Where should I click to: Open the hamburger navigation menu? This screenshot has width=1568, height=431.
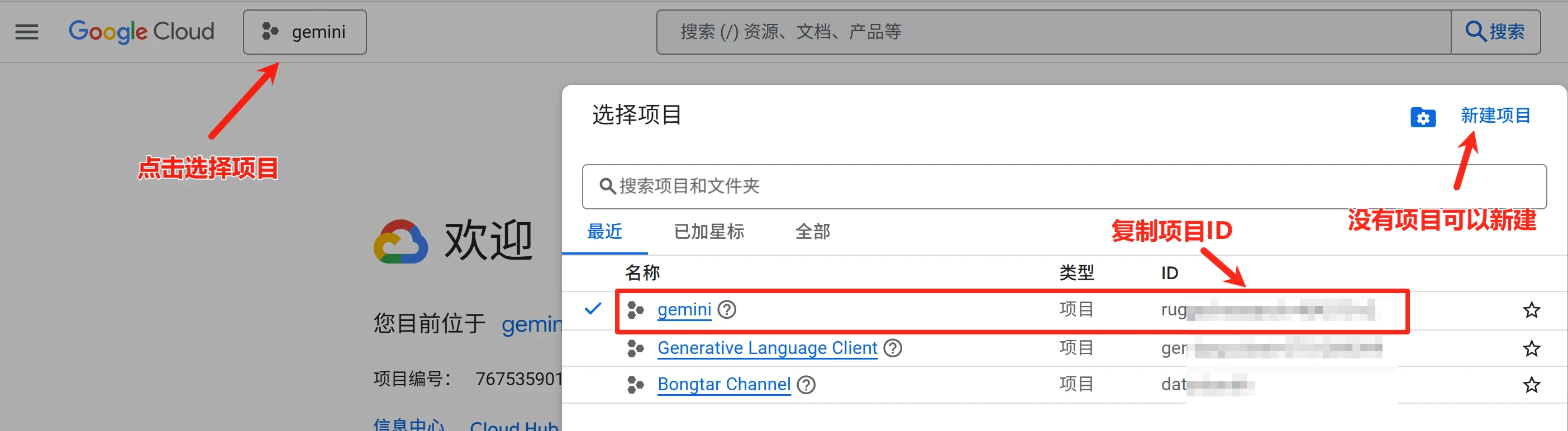click(27, 32)
